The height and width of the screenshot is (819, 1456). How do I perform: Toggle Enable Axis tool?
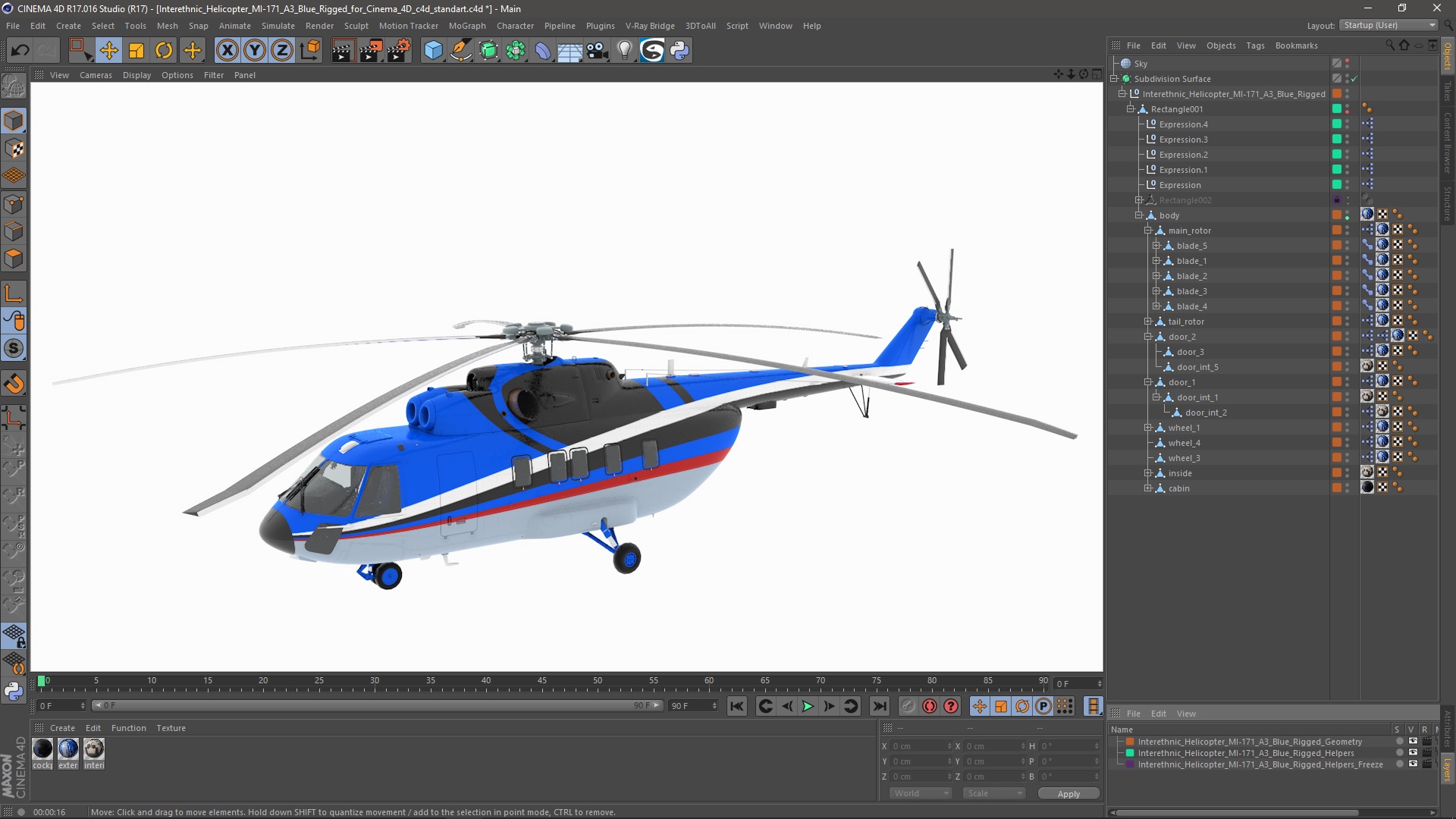(x=14, y=293)
